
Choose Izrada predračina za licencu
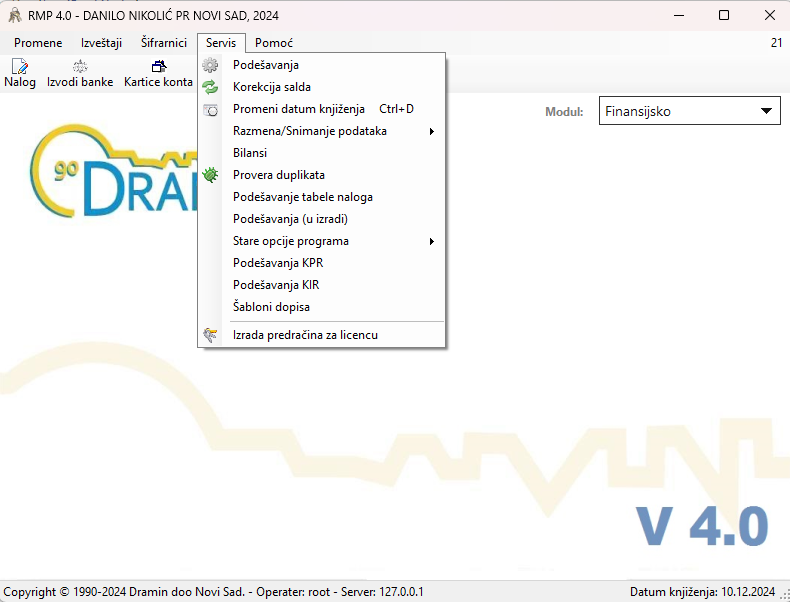pyautogui.click(x=321, y=335)
